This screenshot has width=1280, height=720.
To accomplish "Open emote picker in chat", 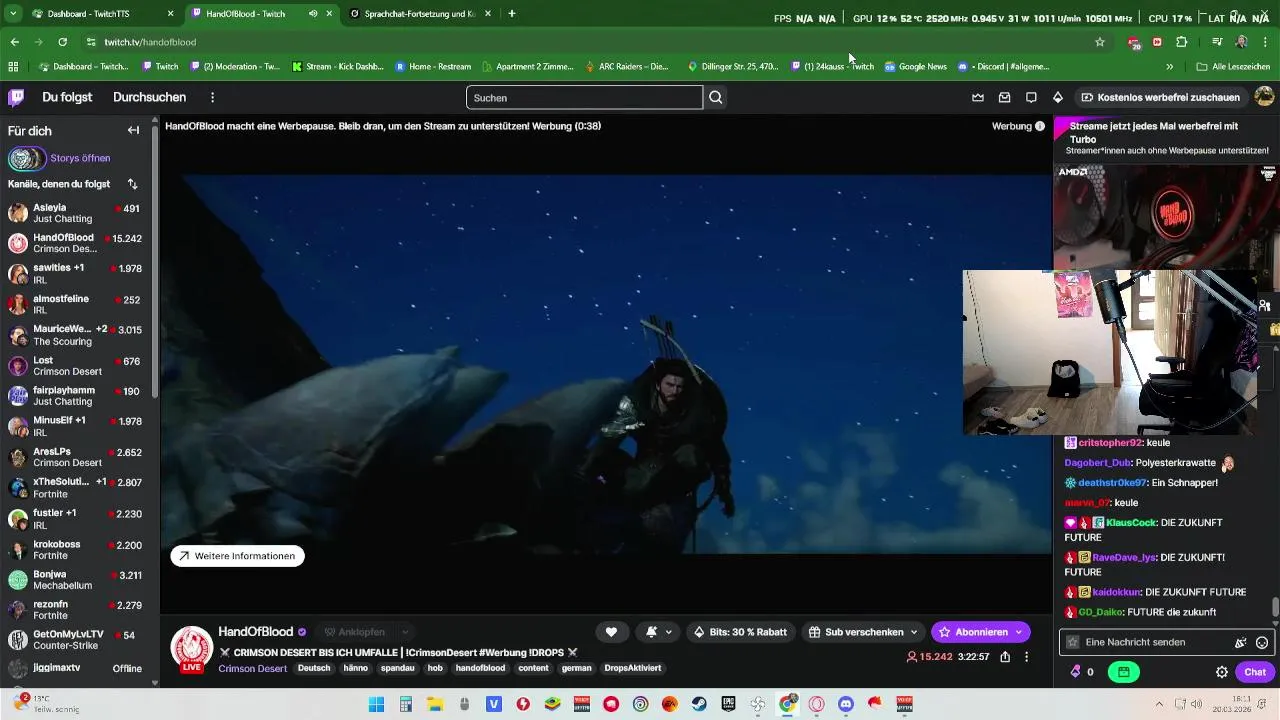I will (x=1262, y=642).
